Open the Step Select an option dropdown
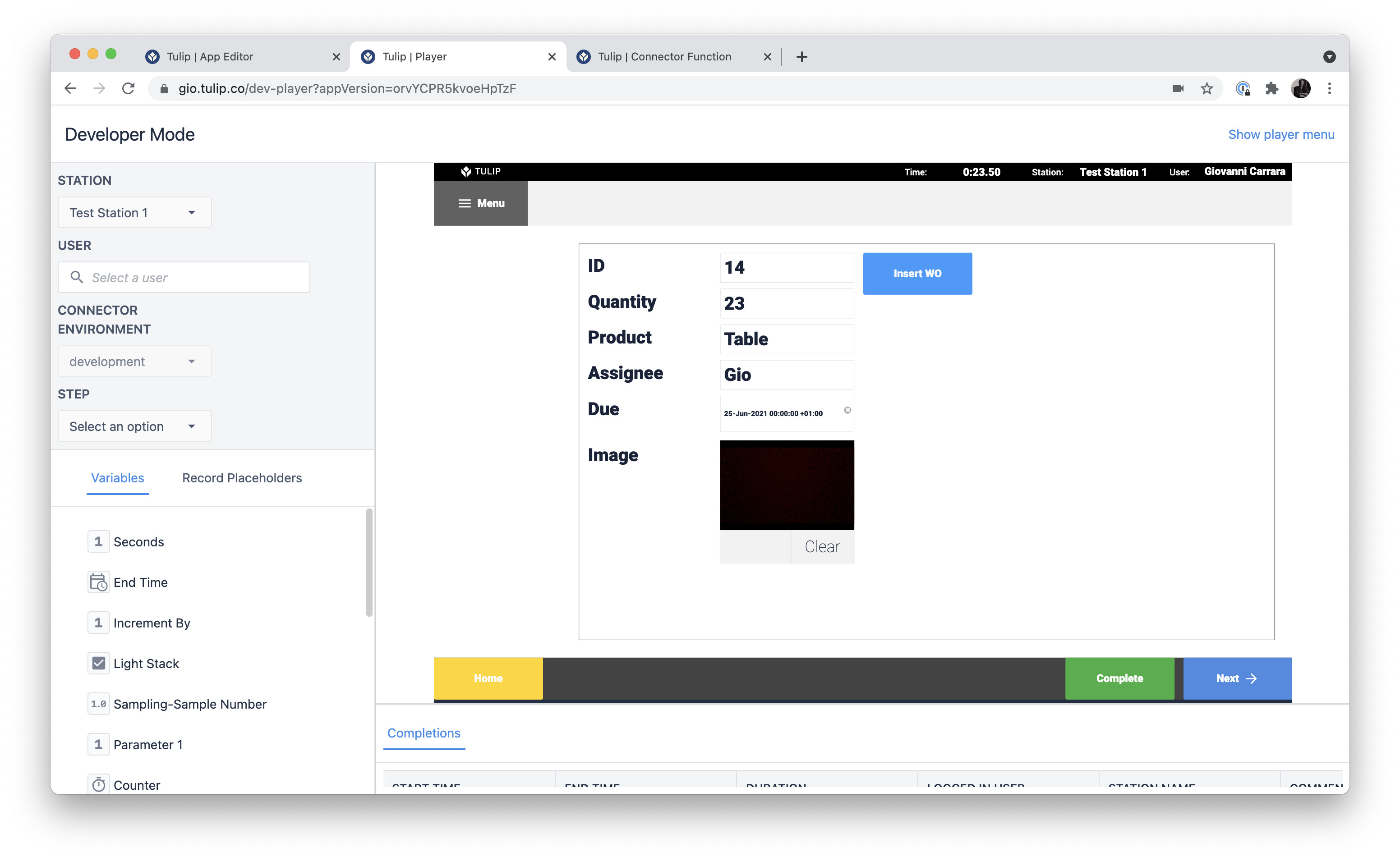 [134, 426]
